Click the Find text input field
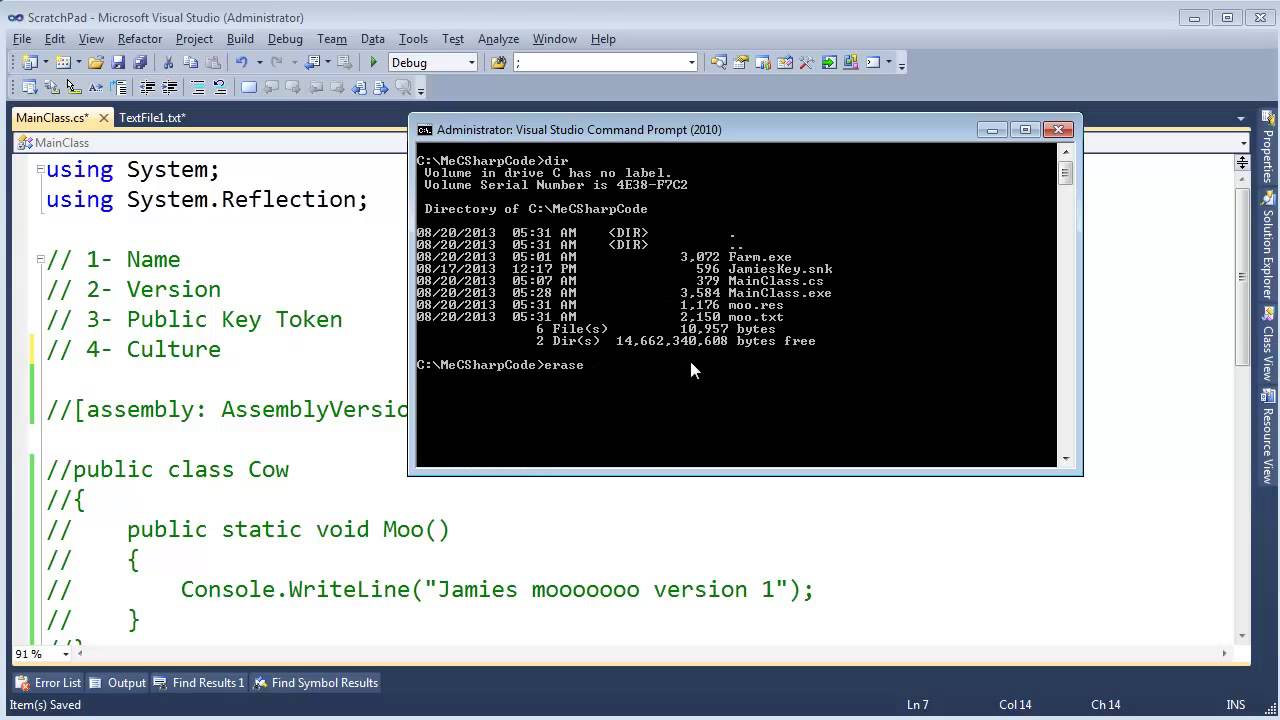Screen dimensions: 1280x720 coord(598,62)
